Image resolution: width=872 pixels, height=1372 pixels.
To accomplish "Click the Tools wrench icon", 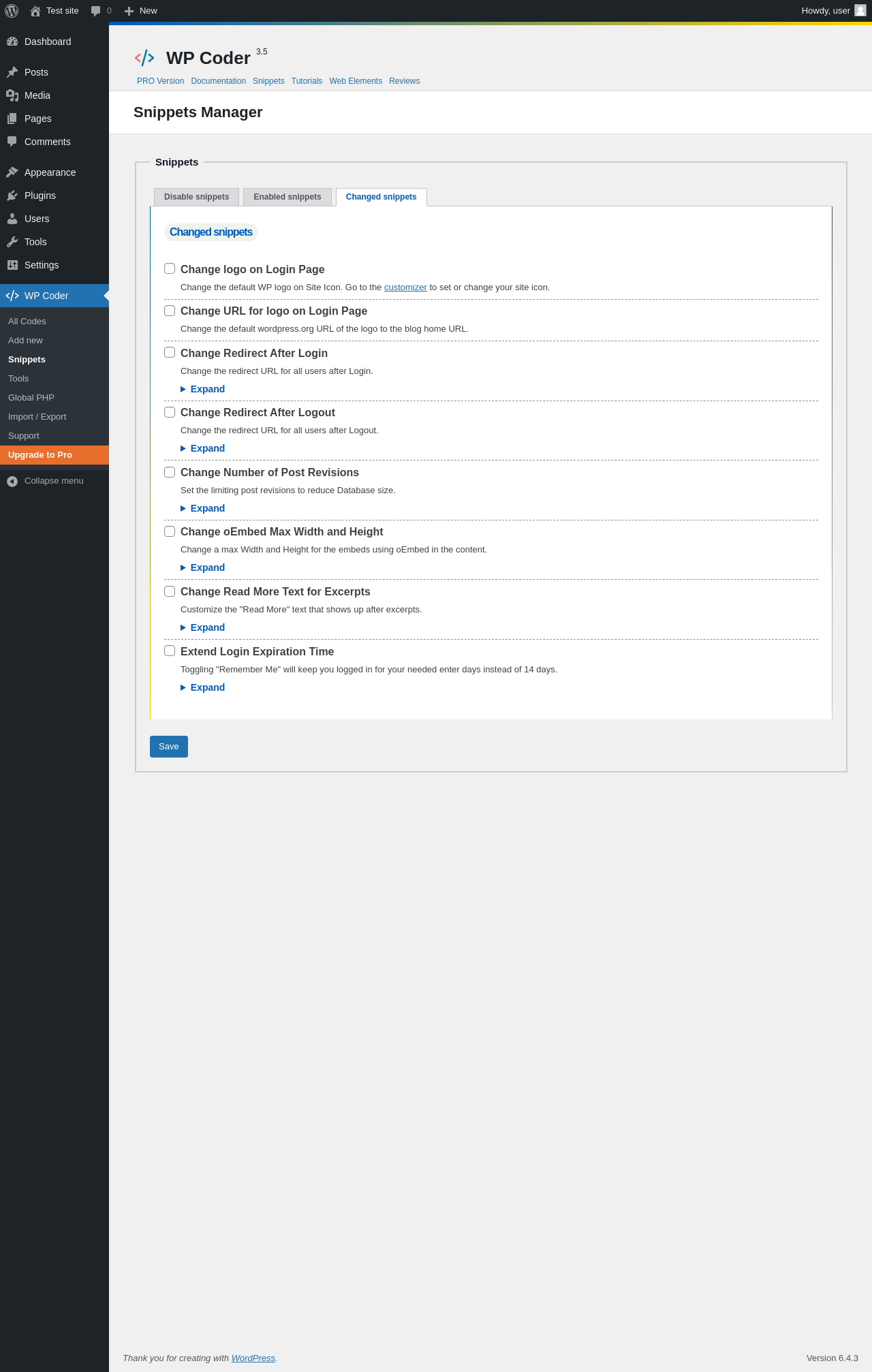I will click(x=12, y=242).
